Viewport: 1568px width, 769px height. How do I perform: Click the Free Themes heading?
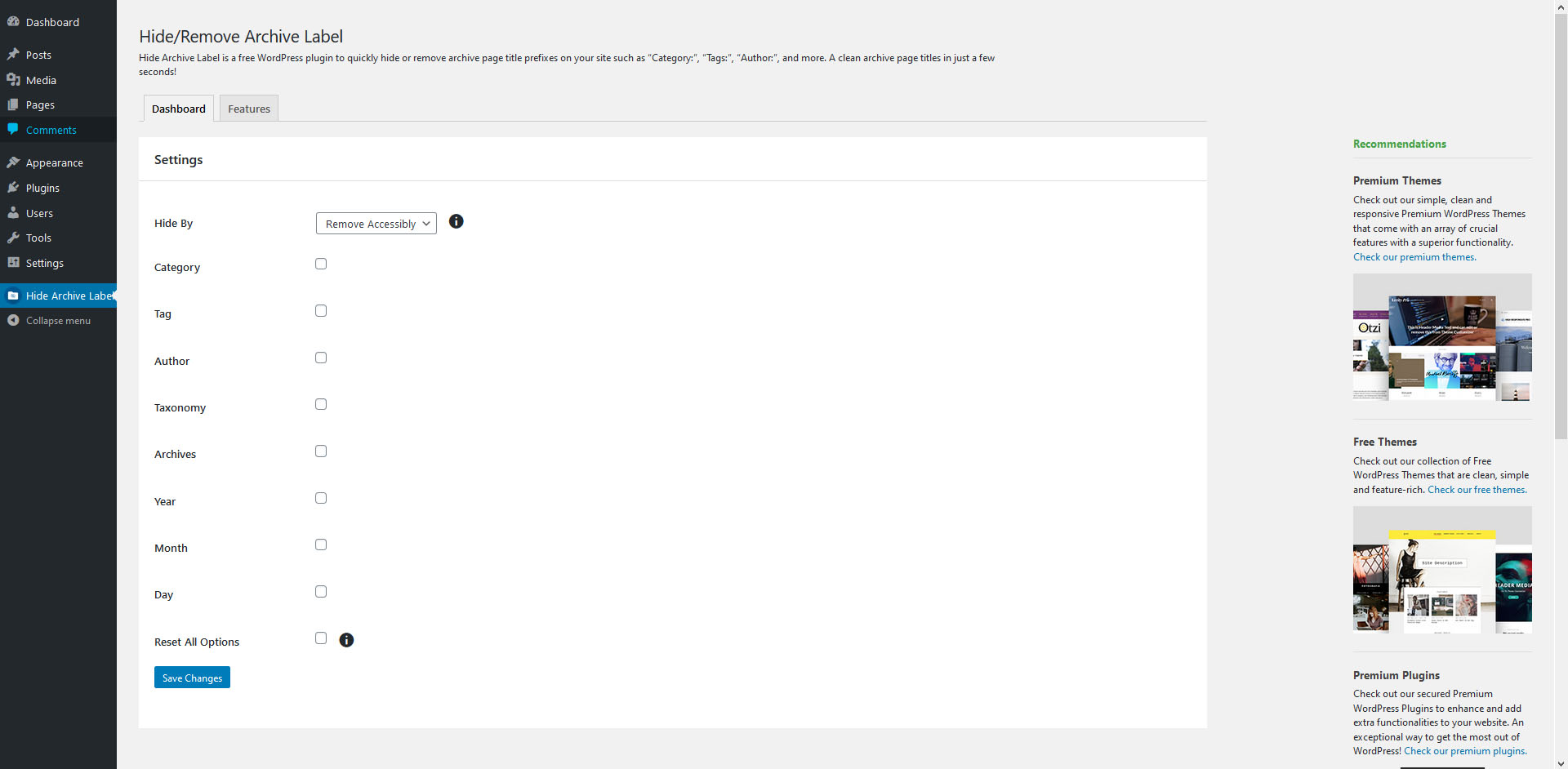(x=1384, y=442)
